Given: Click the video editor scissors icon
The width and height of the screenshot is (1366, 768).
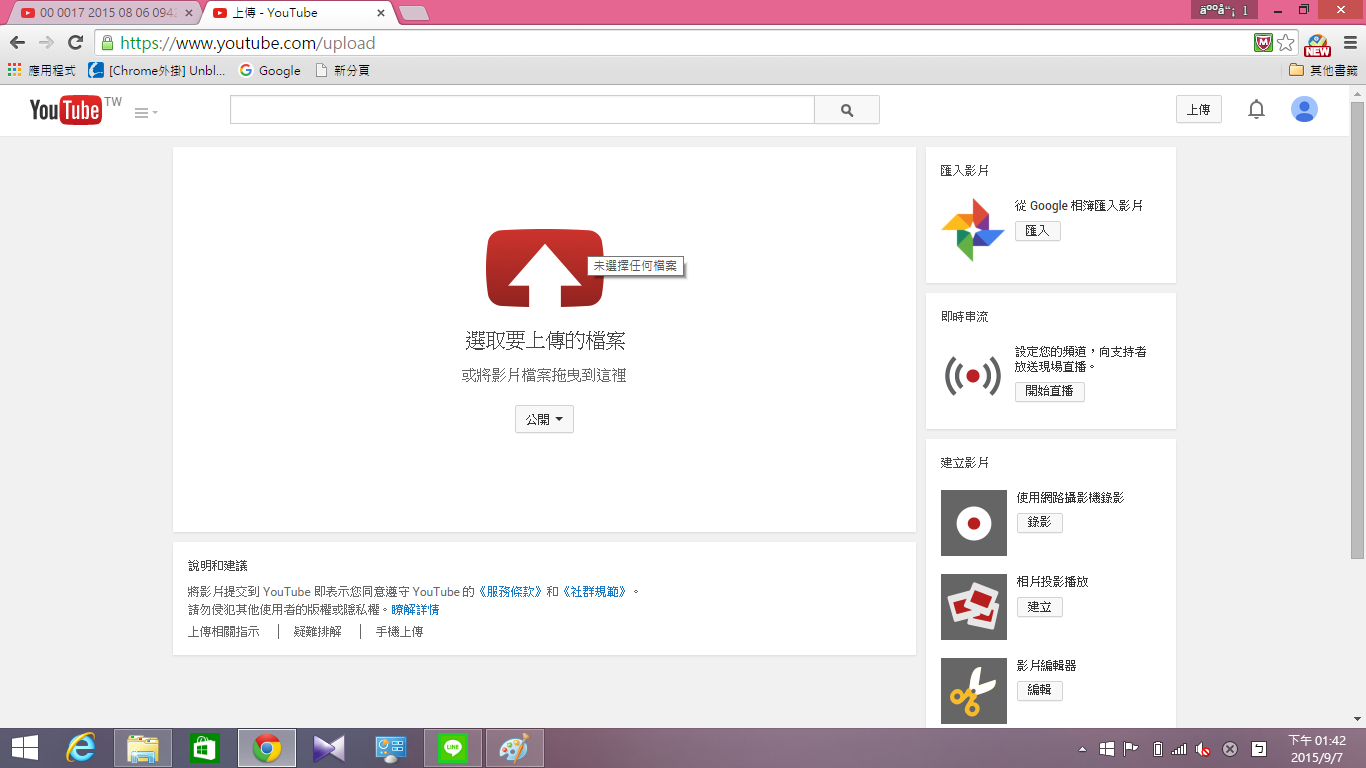Looking at the screenshot, I should 973,691.
